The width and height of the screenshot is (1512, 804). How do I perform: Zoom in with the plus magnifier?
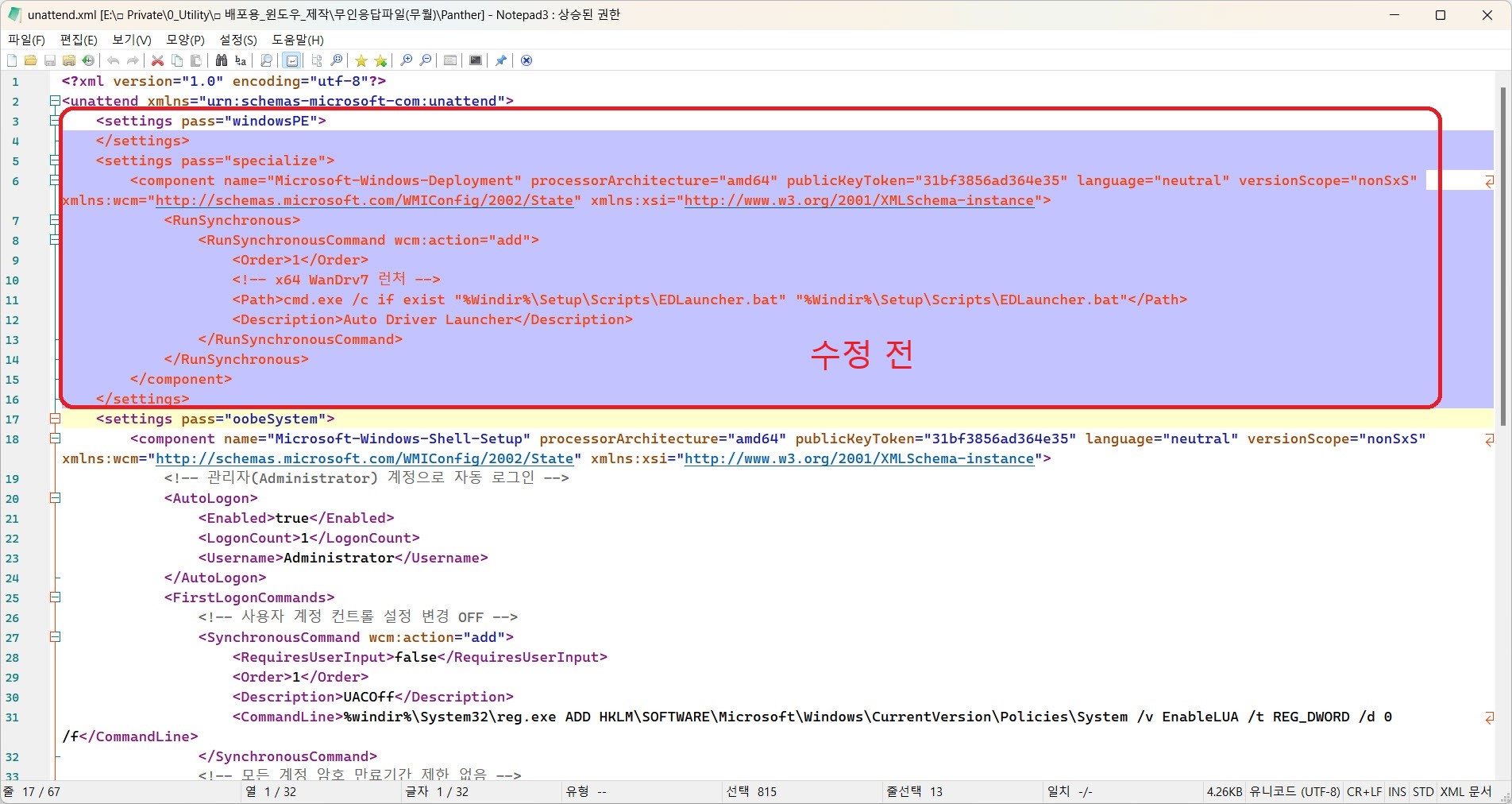[406, 60]
